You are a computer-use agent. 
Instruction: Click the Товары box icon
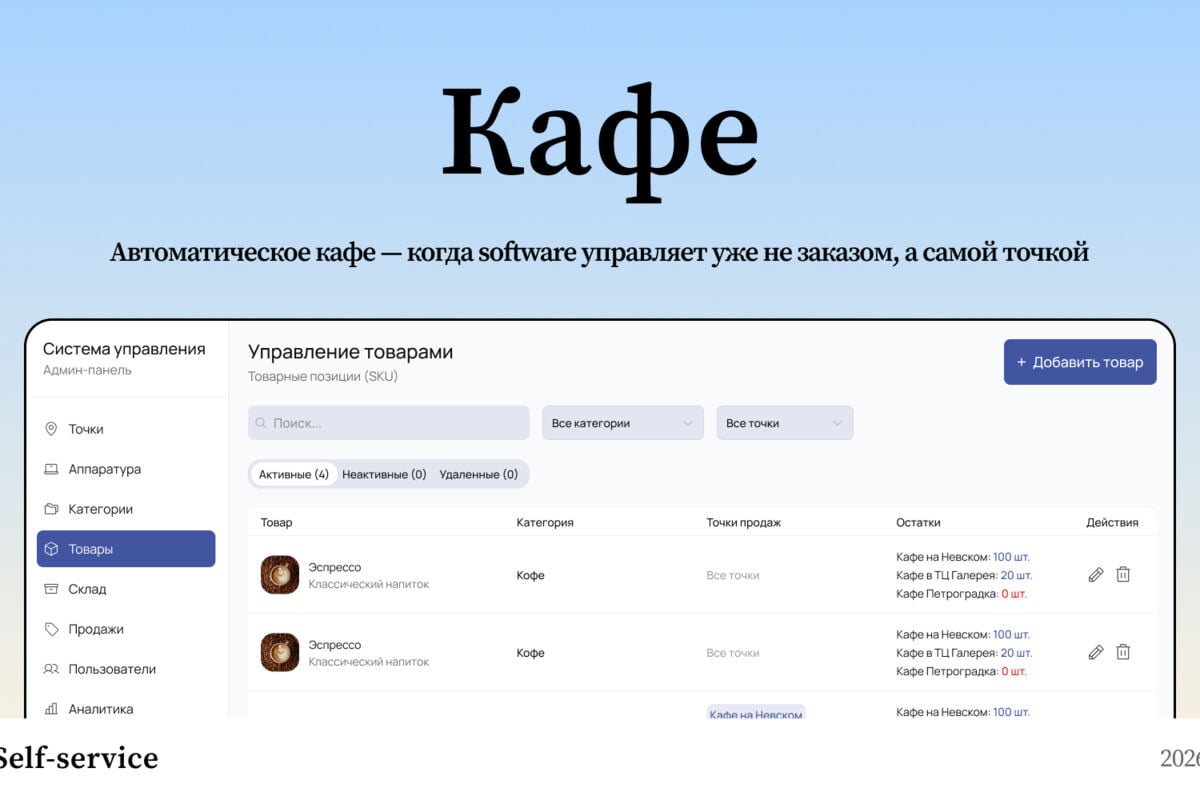pos(51,549)
